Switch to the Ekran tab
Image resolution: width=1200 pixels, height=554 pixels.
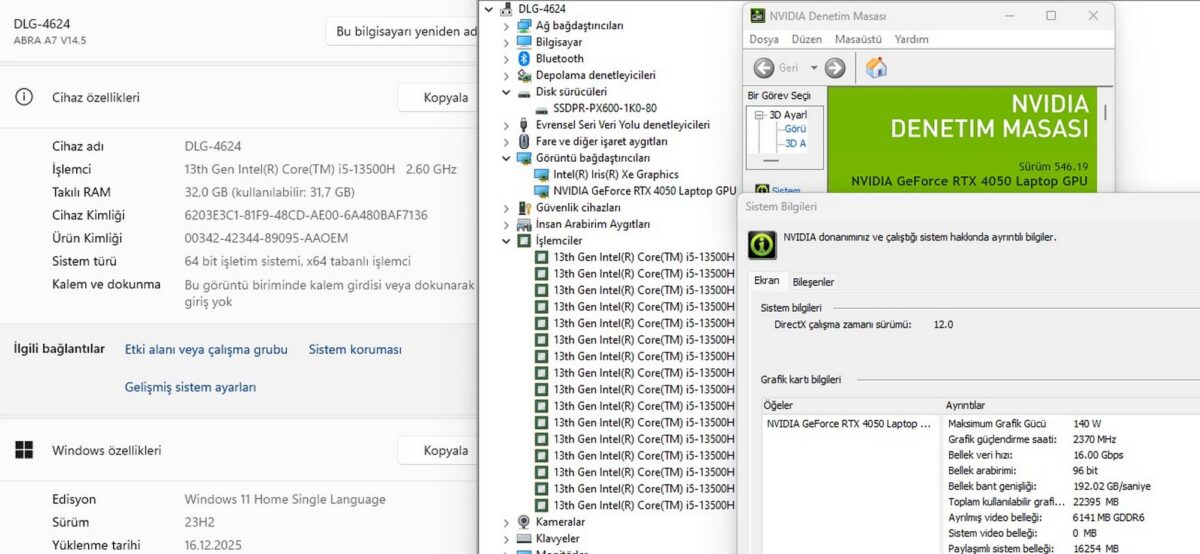[767, 281]
